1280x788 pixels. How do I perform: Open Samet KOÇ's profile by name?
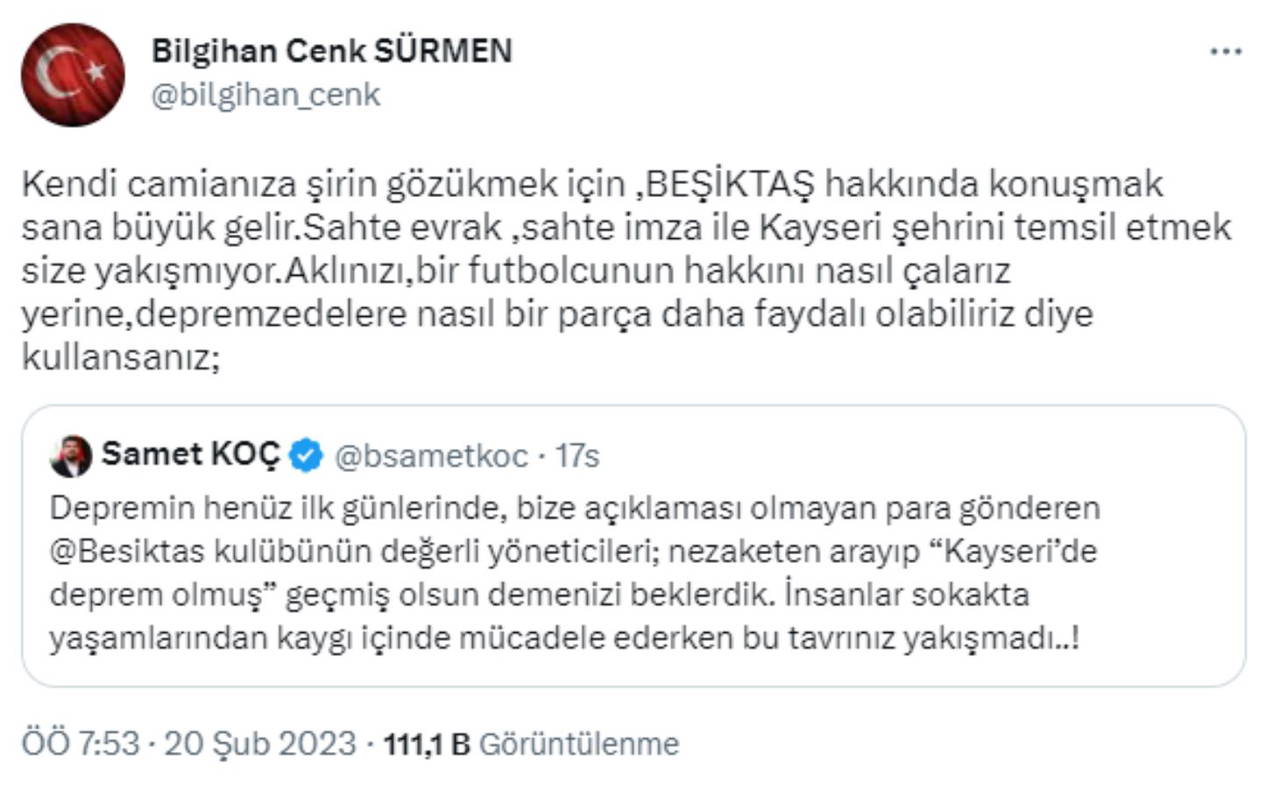pyautogui.click(x=191, y=456)
